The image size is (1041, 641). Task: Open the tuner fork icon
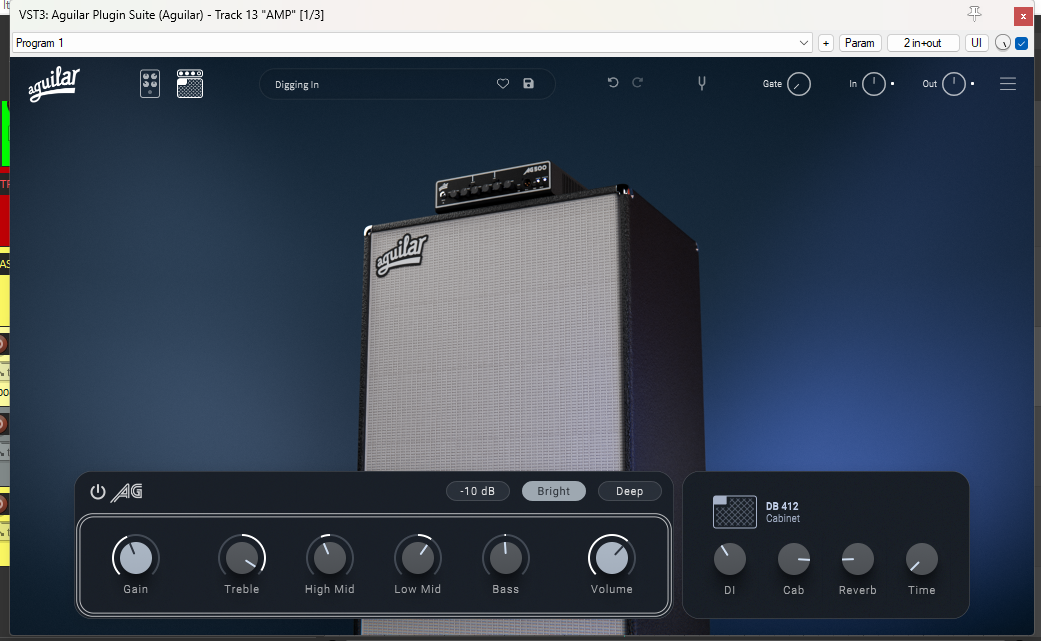click(702, 83)
